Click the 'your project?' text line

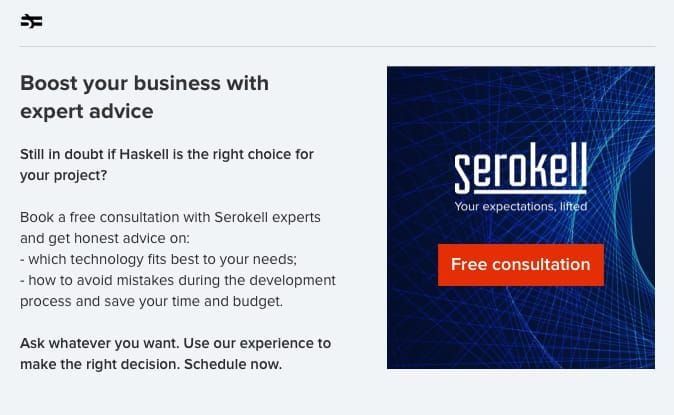[x=63, y=175]
